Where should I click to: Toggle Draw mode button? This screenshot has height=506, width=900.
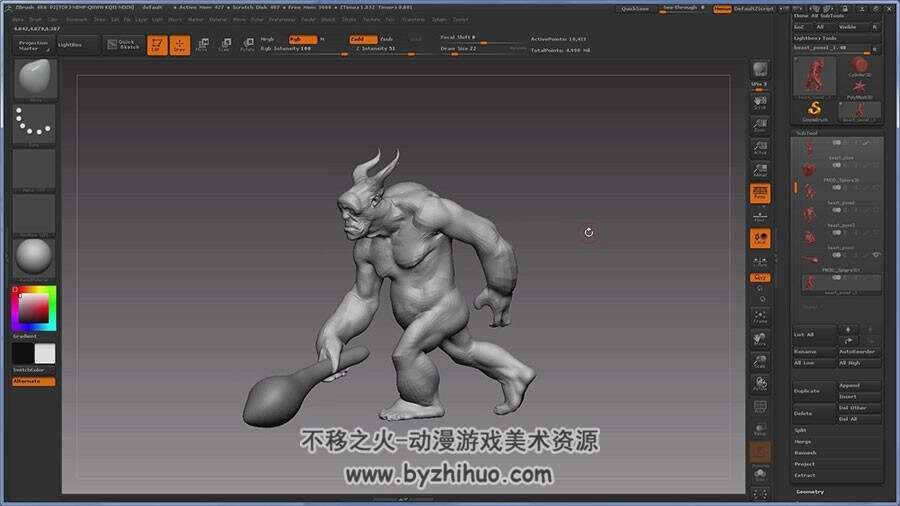180,45
